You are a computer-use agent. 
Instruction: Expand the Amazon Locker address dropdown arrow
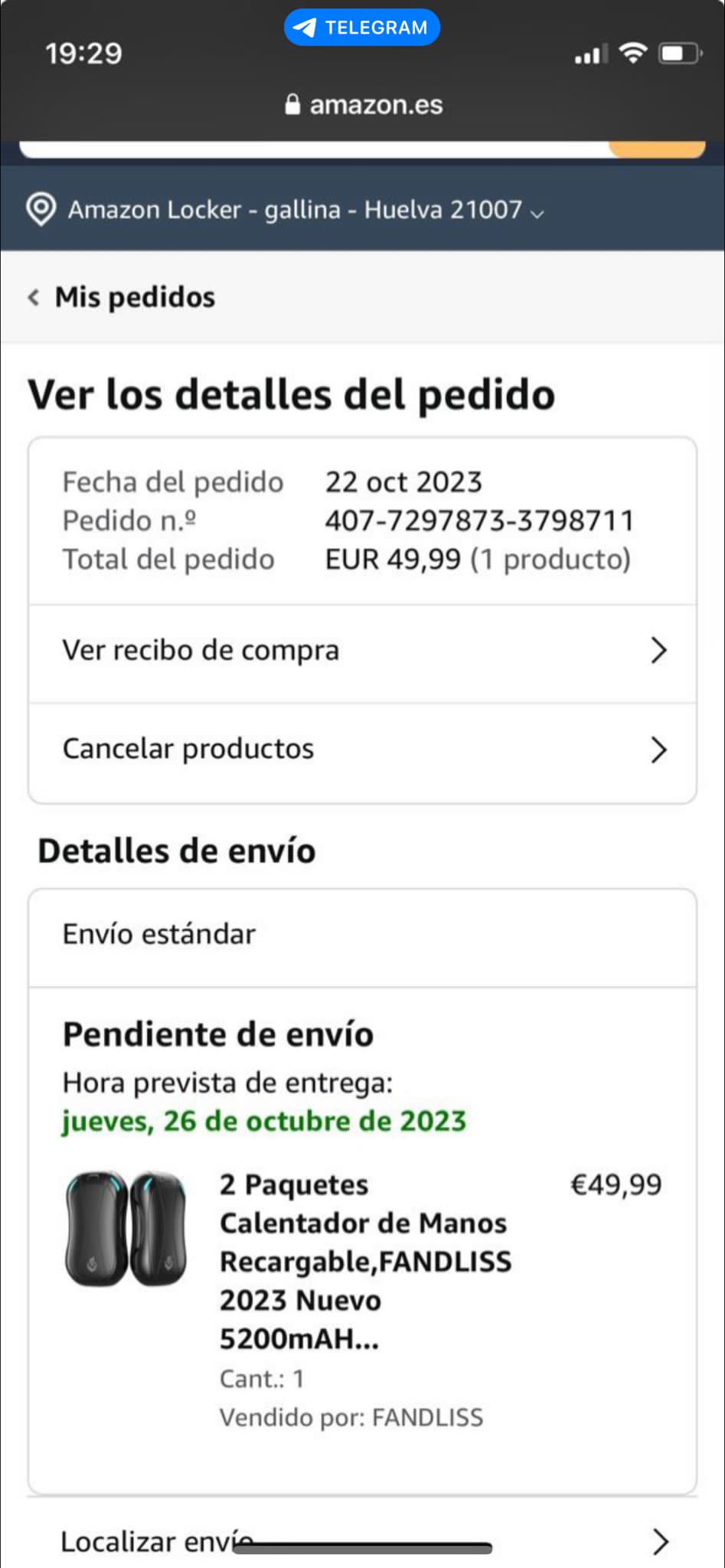[x=537, y=213]
